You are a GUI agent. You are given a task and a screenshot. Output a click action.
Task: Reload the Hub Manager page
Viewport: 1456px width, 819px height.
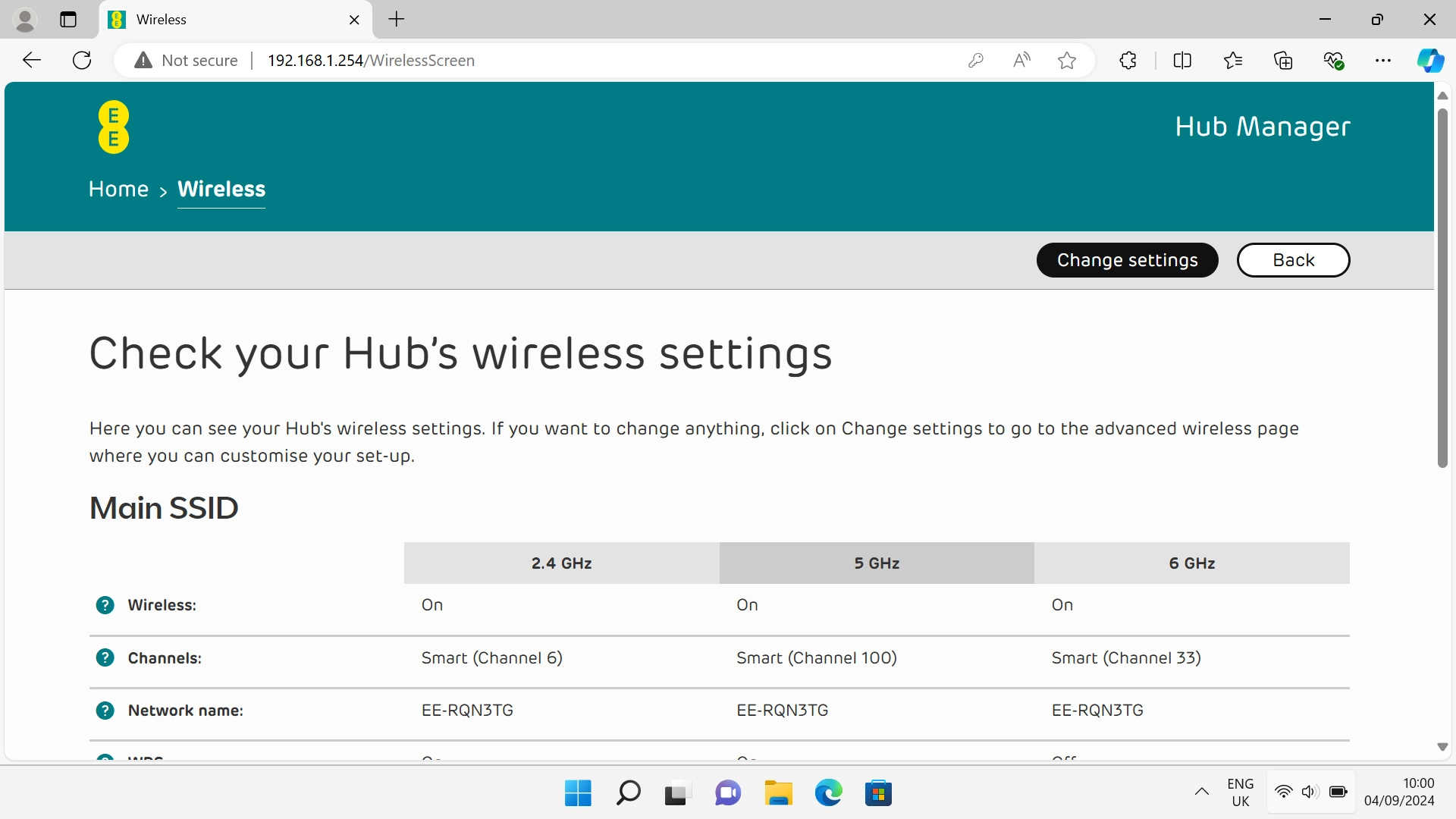coord(82,60)
